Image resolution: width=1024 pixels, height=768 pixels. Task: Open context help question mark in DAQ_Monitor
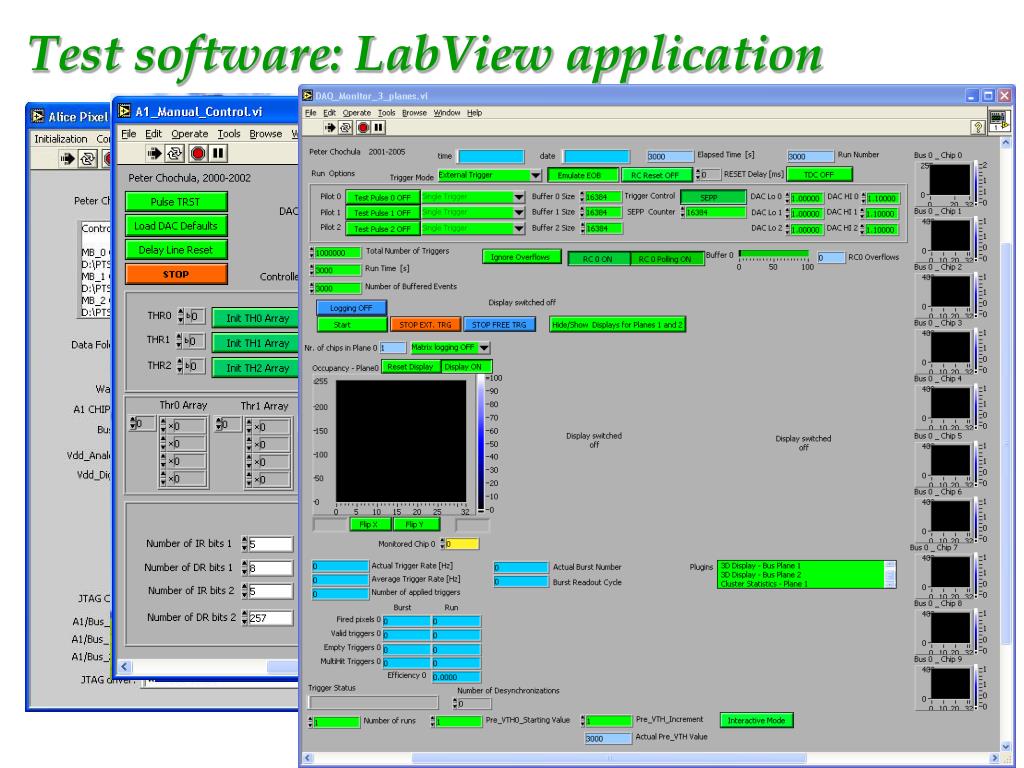click(978, 127)
